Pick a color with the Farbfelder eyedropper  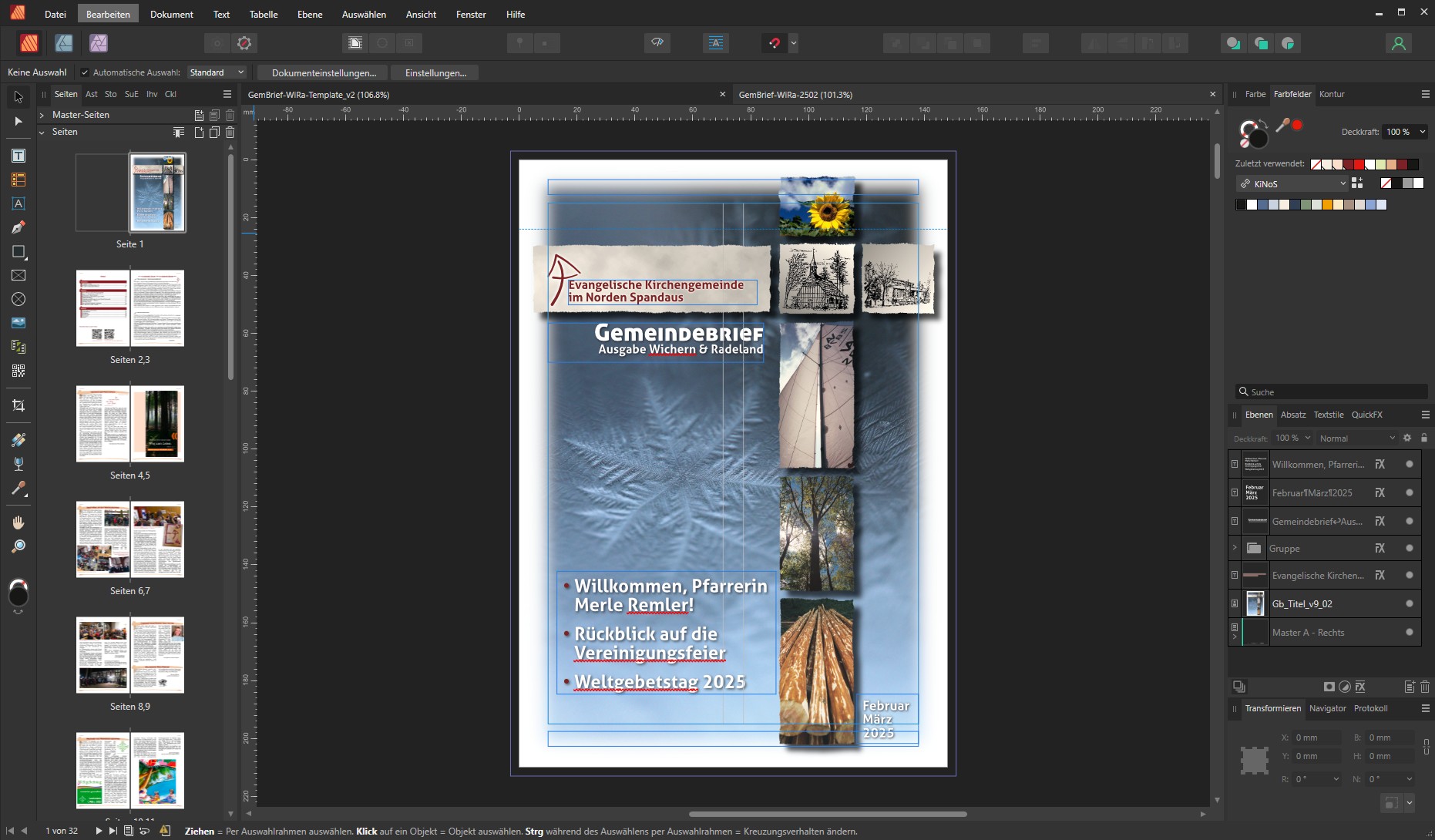point(1282,125)
